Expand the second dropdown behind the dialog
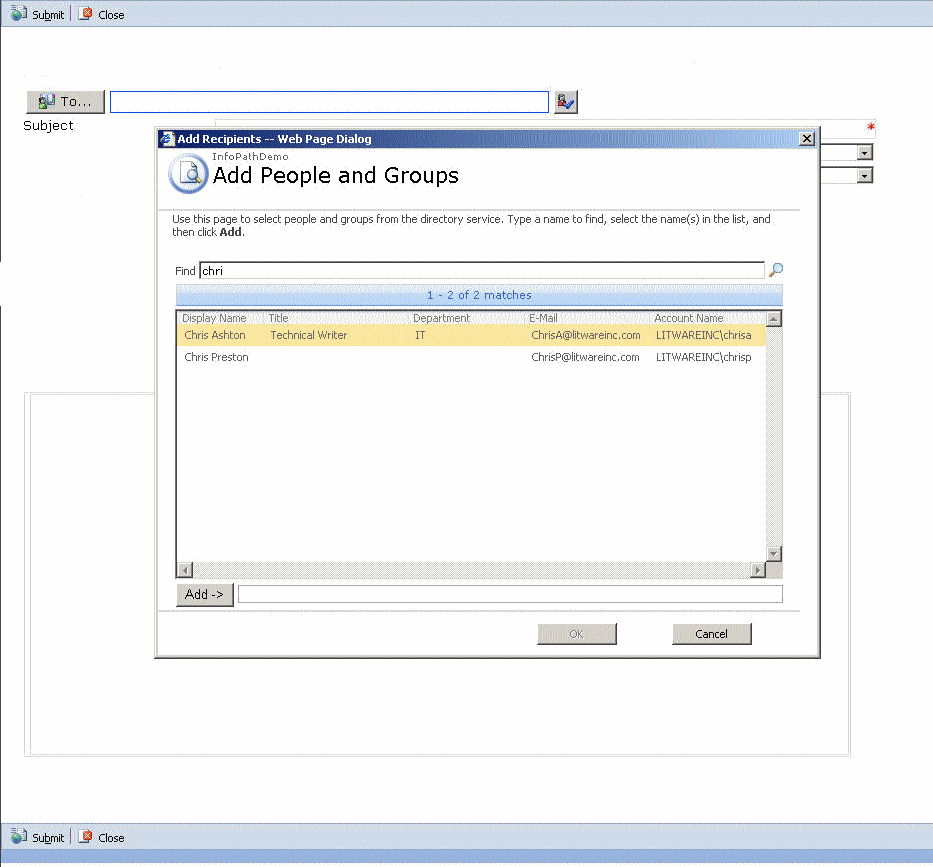Image resolution: width=933 pixels, height=867 pixels. [x=865, y=176]
